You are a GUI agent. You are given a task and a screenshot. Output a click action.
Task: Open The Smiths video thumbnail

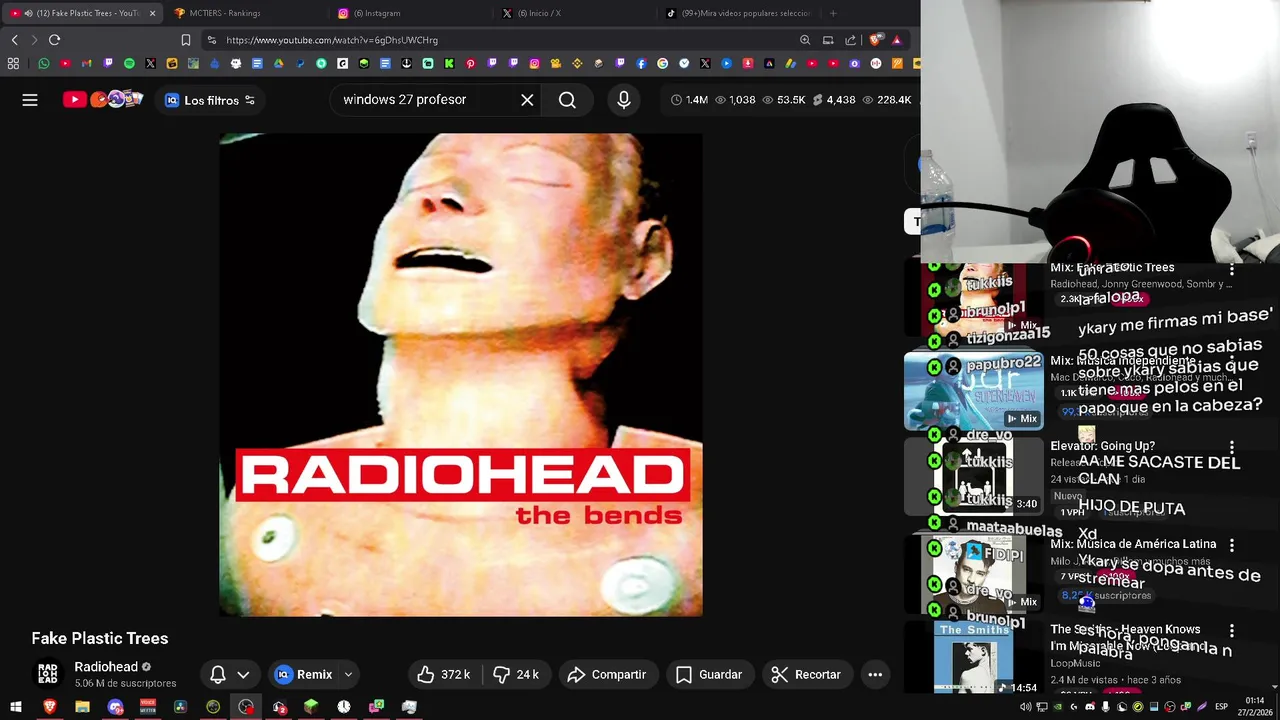[x=973, y=658]
